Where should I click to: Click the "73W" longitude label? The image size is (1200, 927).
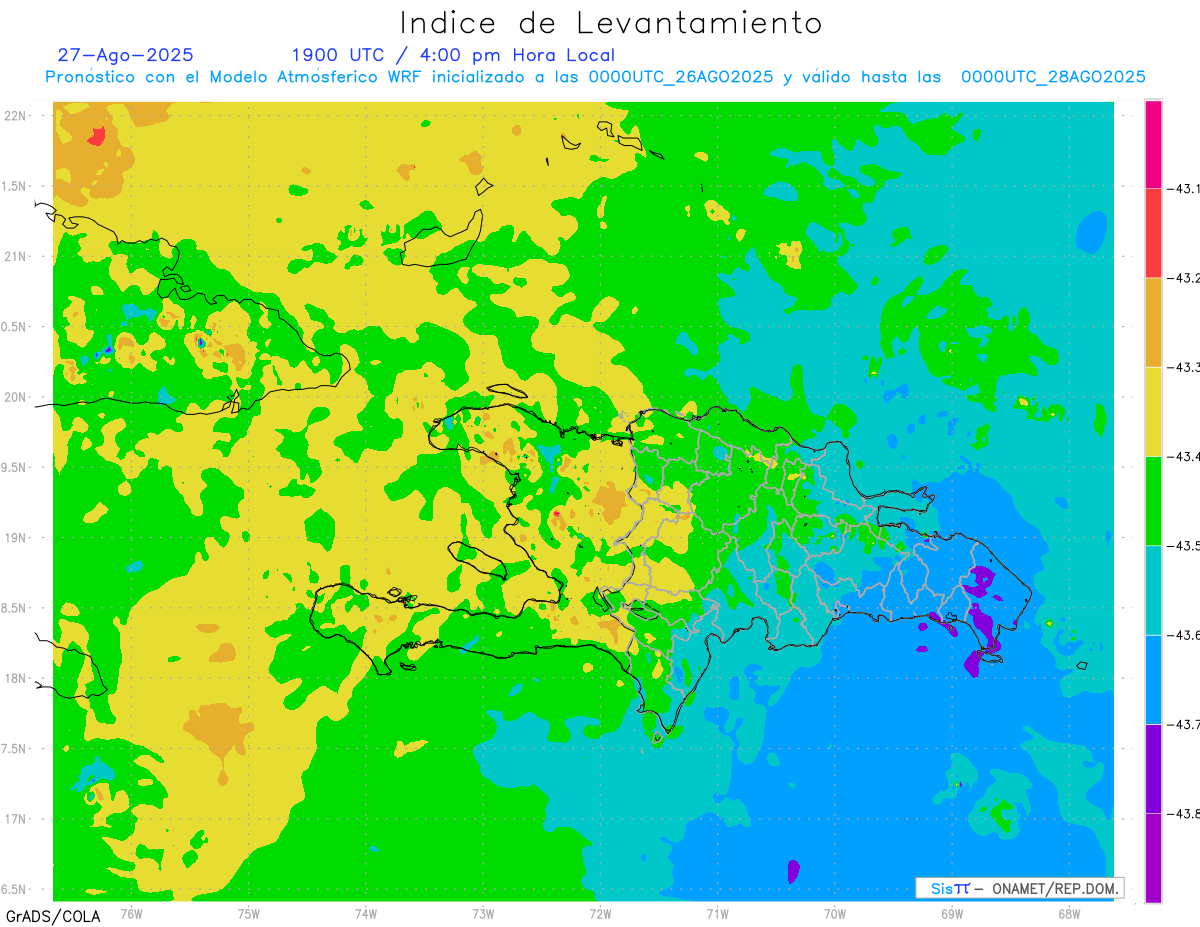482,913
